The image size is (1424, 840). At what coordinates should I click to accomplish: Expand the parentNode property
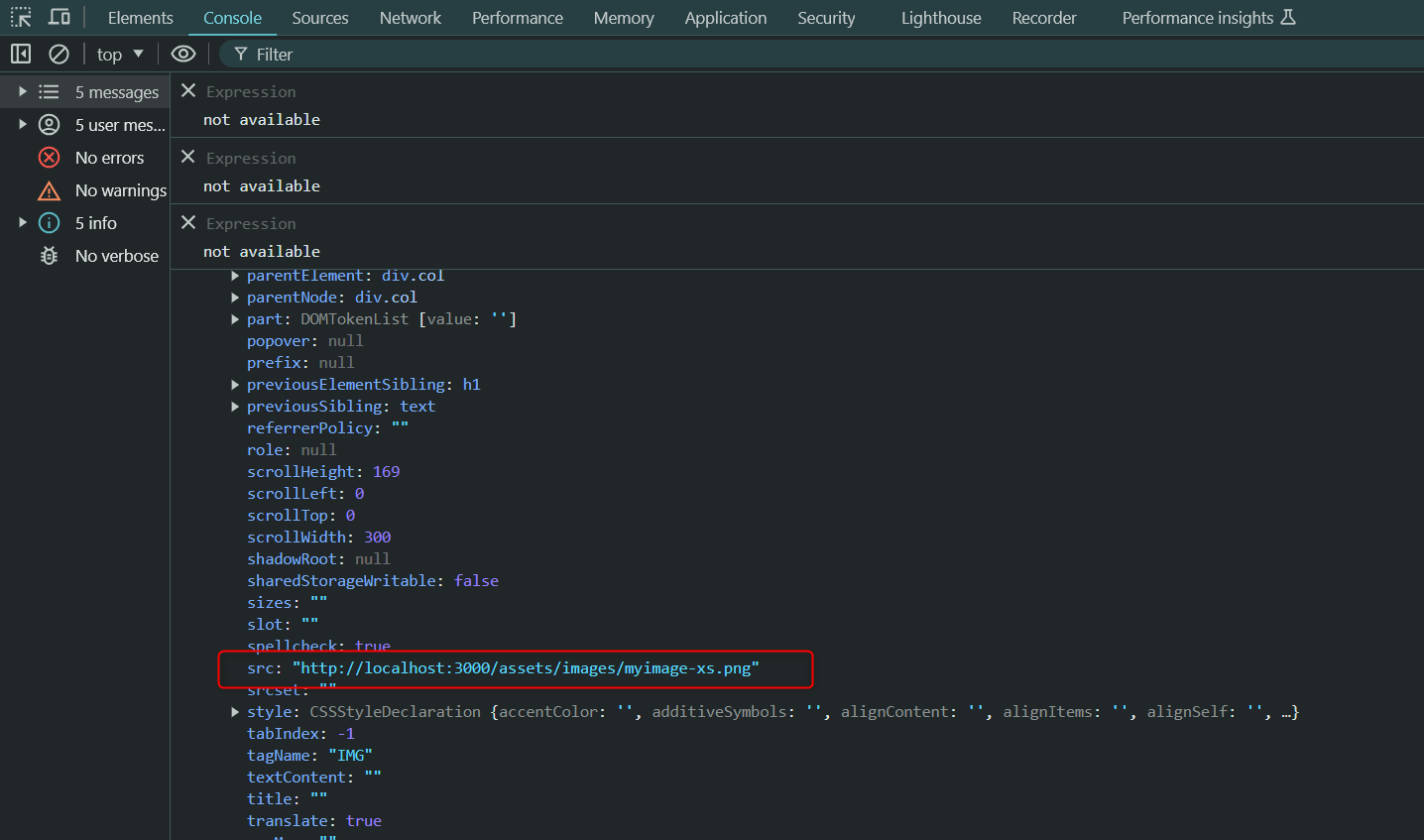pos(235,298)
